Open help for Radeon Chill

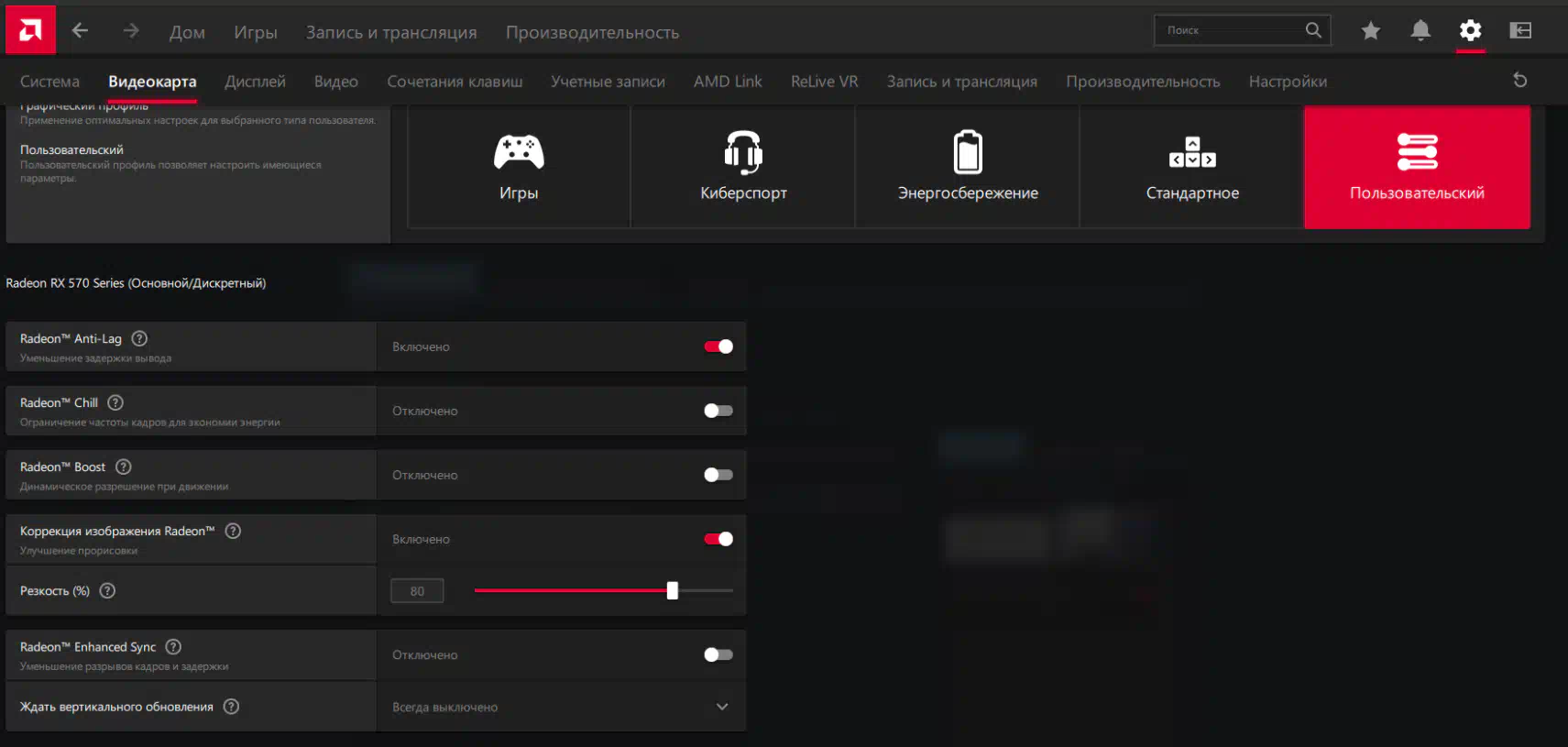click(x=115, y=402)
